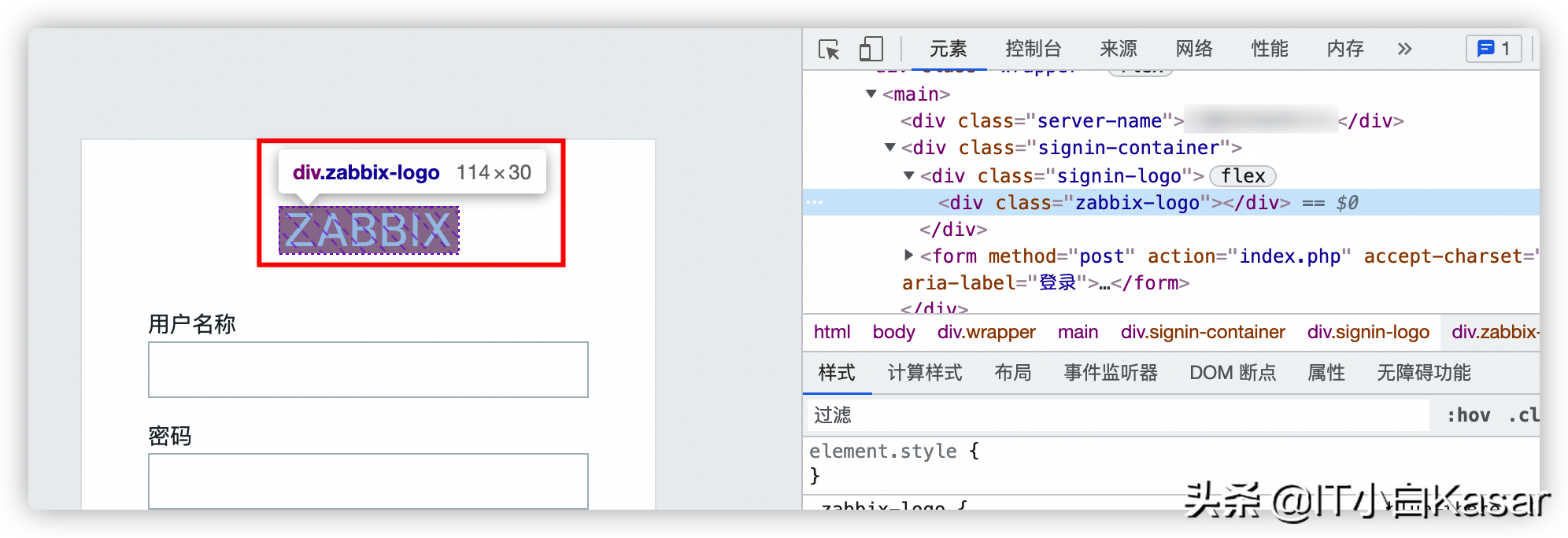Open the 网络 tab

(x=1194, y=49)
